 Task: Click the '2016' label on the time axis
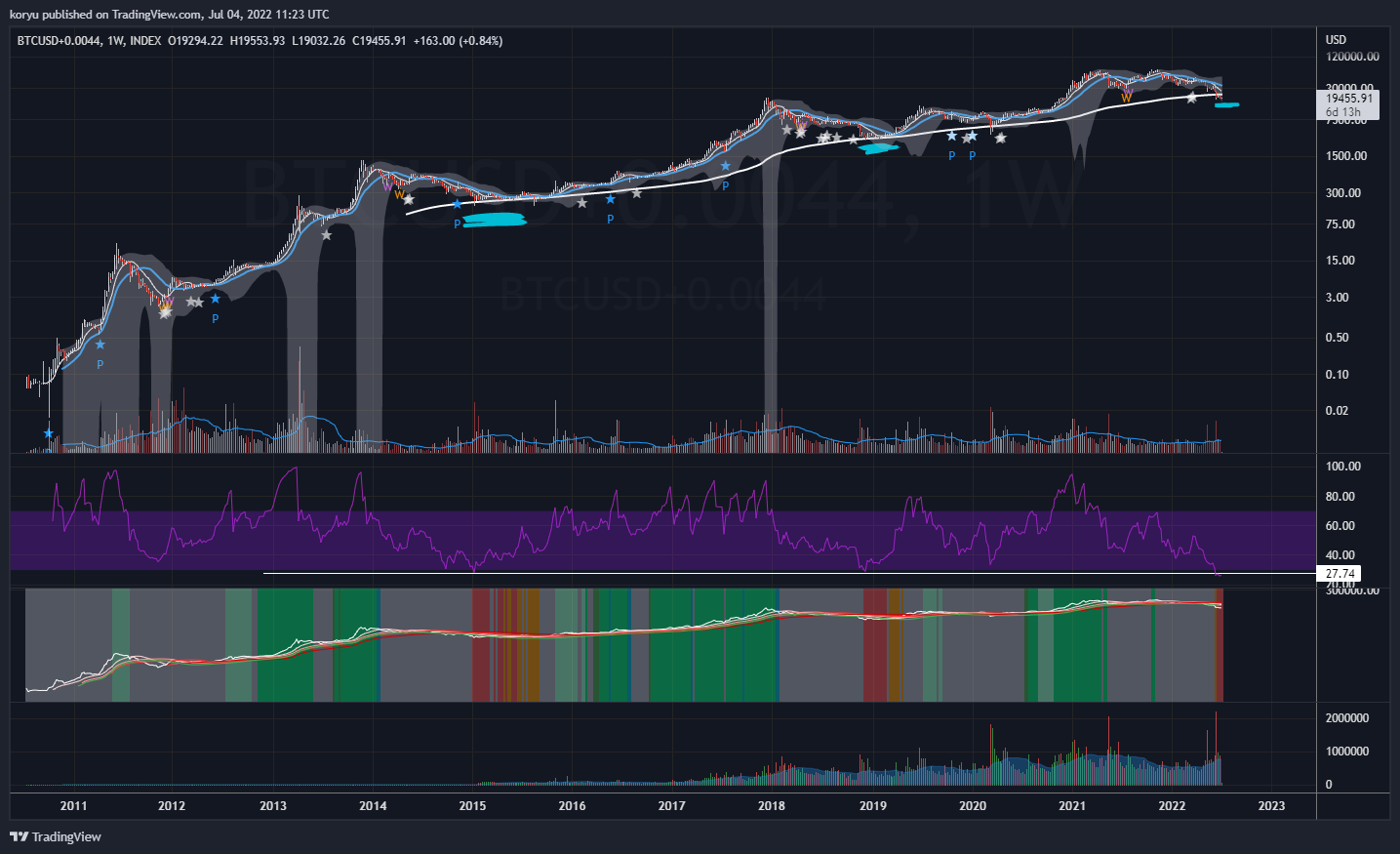pos(573,806)
